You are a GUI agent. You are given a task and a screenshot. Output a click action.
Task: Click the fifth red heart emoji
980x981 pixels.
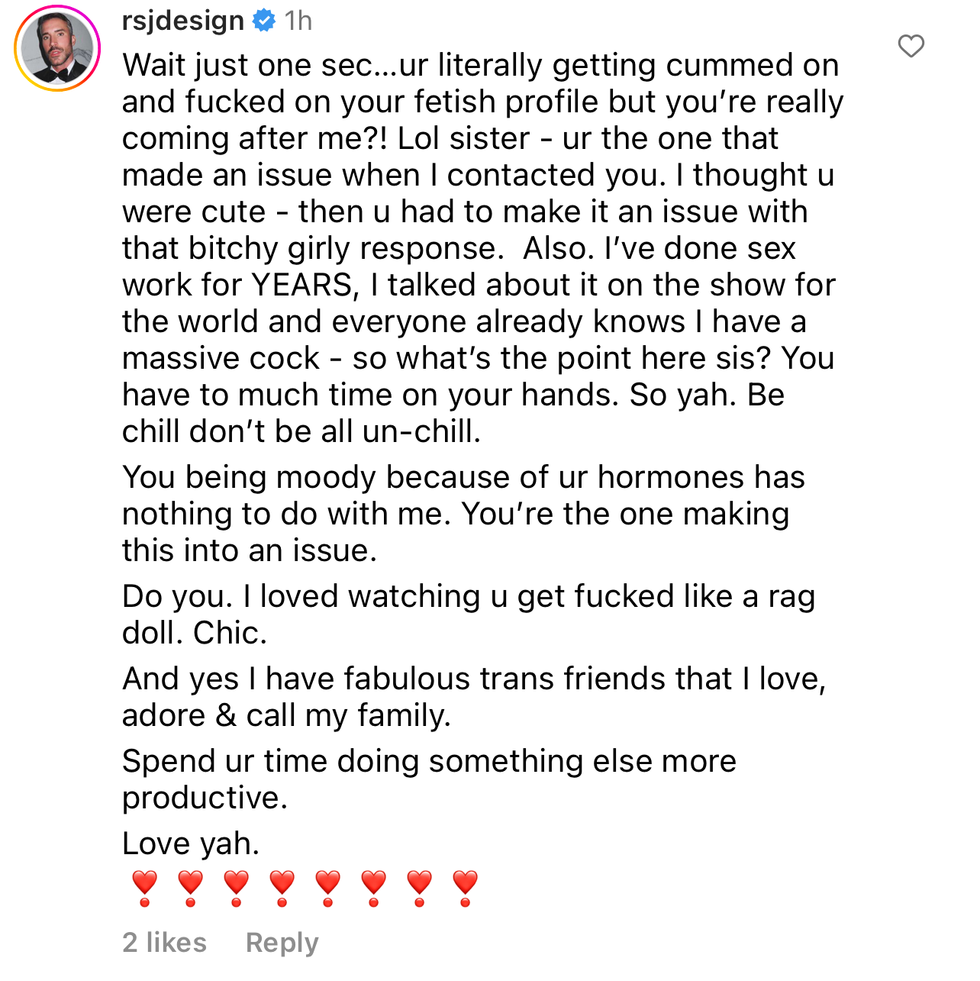[328, 888]
